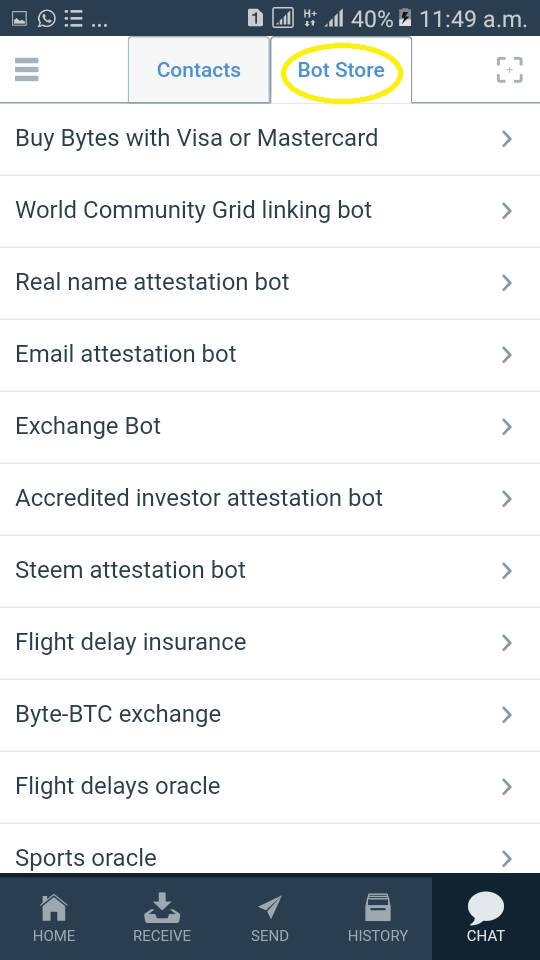Tap the WhatsApp notification icon in status bar
Screen dimensions: 540x960
coord(47,18)
